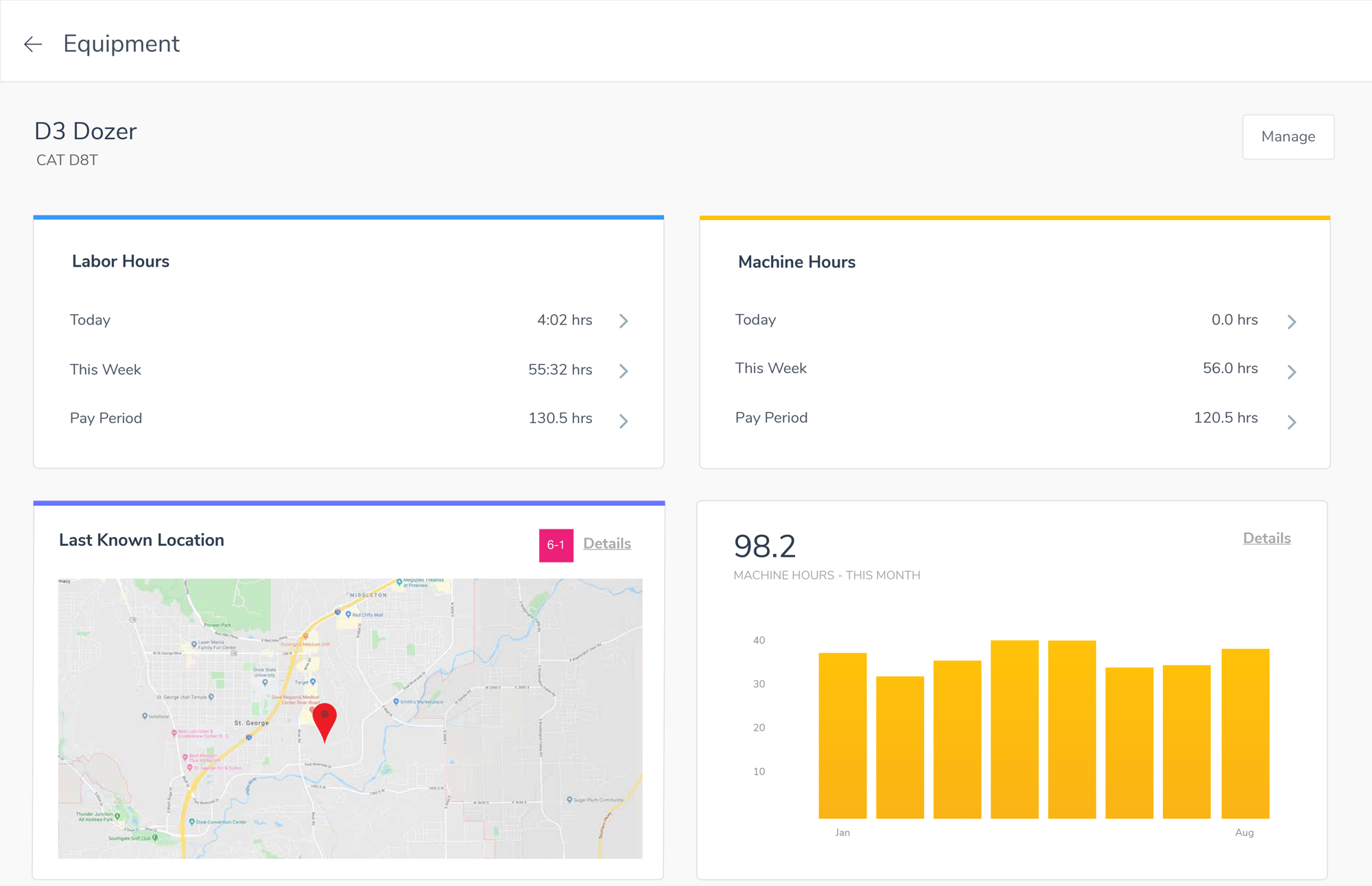The height and width of the screenshot is (886, 1372).
Task: Expand Machine Hours Today chevron
Action: click(x=1292, y=322)
